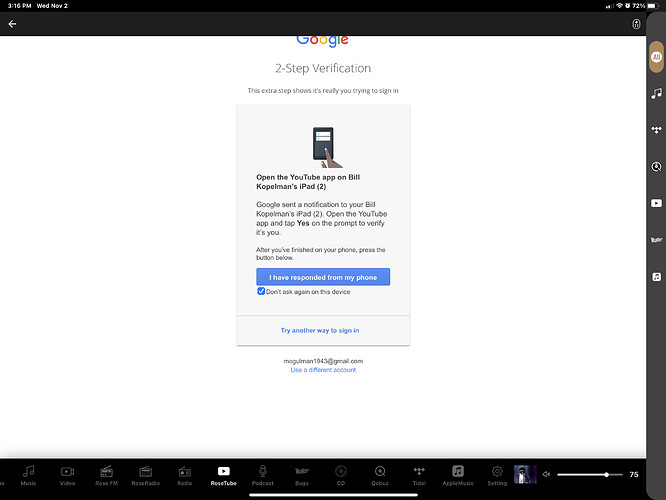The image size is (666, 500).
Task: Click the mogulman1943@gmail.com address text
Action: pos(323,361)
